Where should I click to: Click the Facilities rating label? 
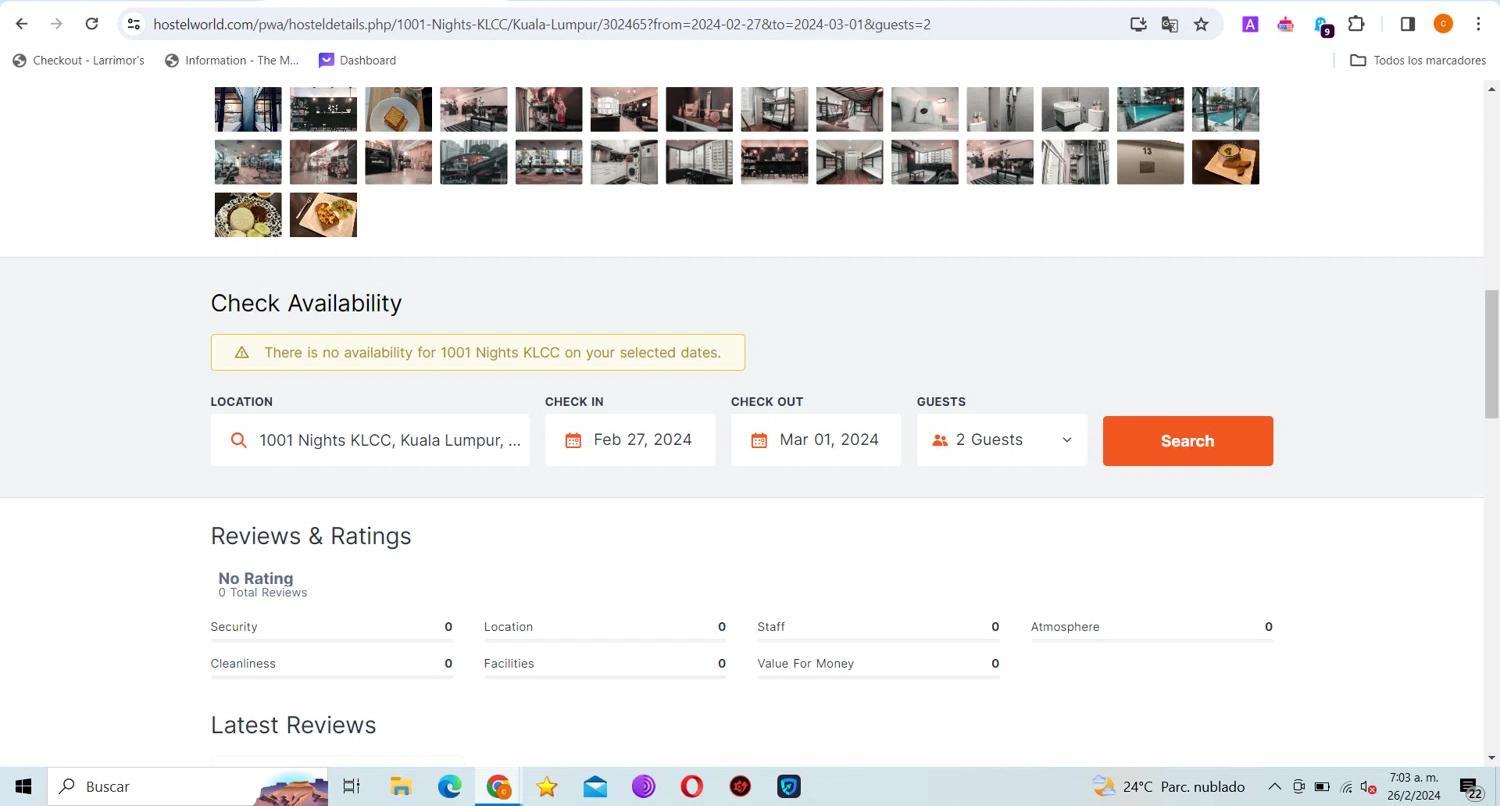tap(509, 664)
